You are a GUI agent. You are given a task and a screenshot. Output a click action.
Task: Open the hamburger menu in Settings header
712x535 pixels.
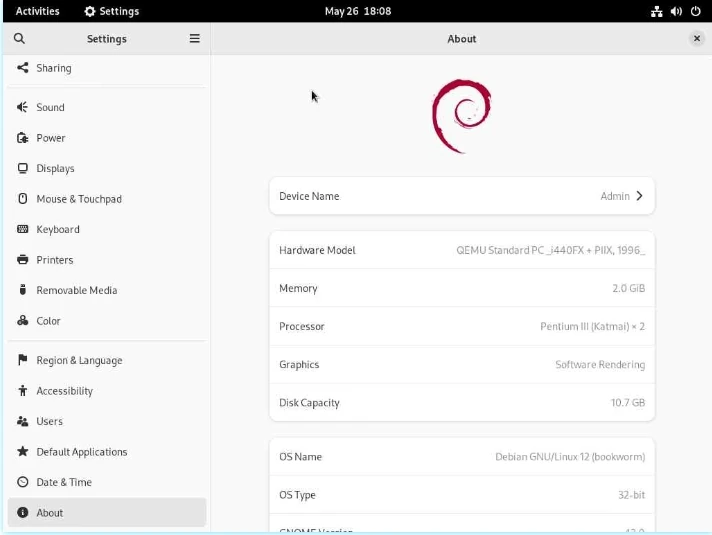pos(194,39)
